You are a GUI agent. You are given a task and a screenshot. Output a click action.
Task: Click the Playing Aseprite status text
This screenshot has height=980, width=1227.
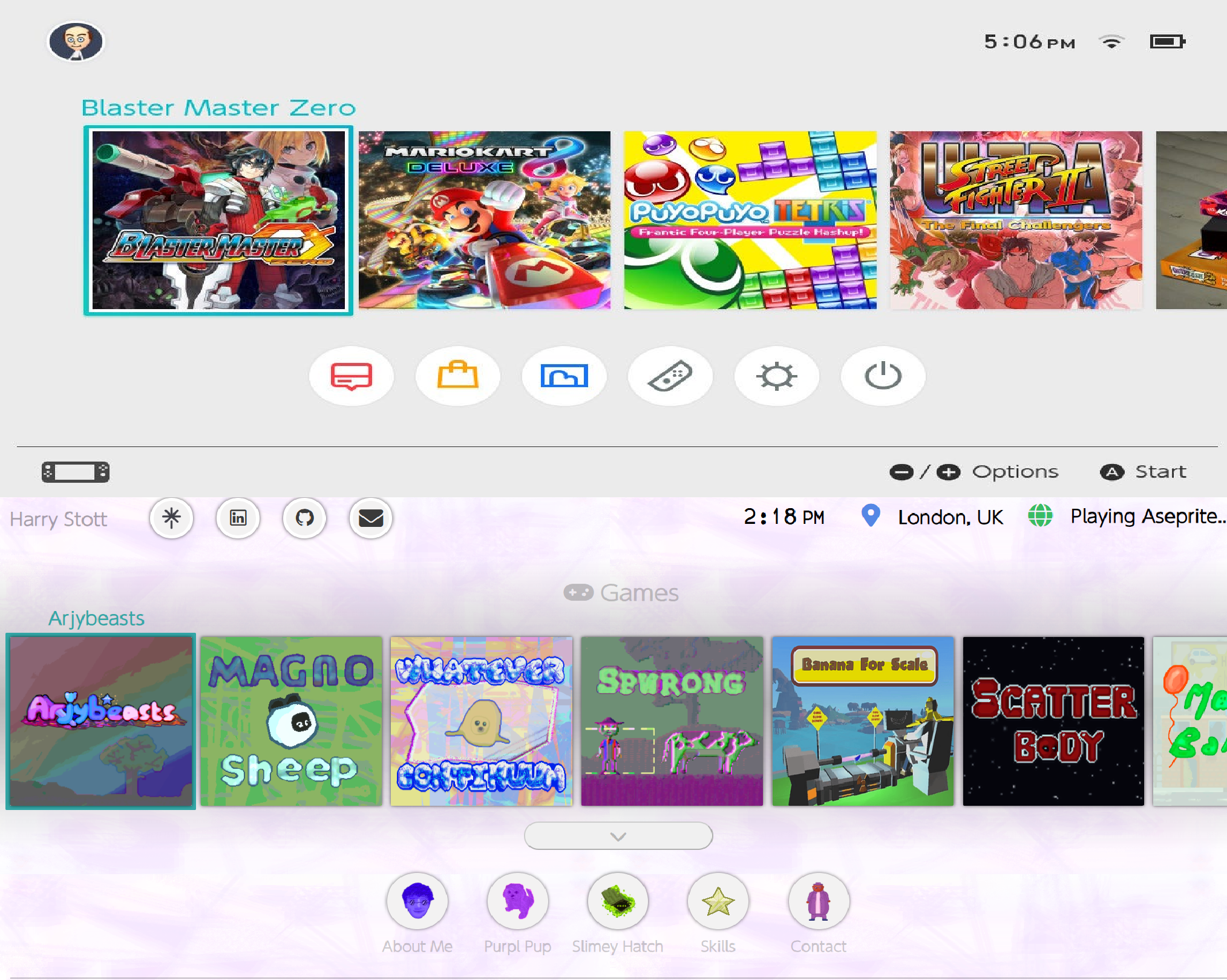point(1148,517)
